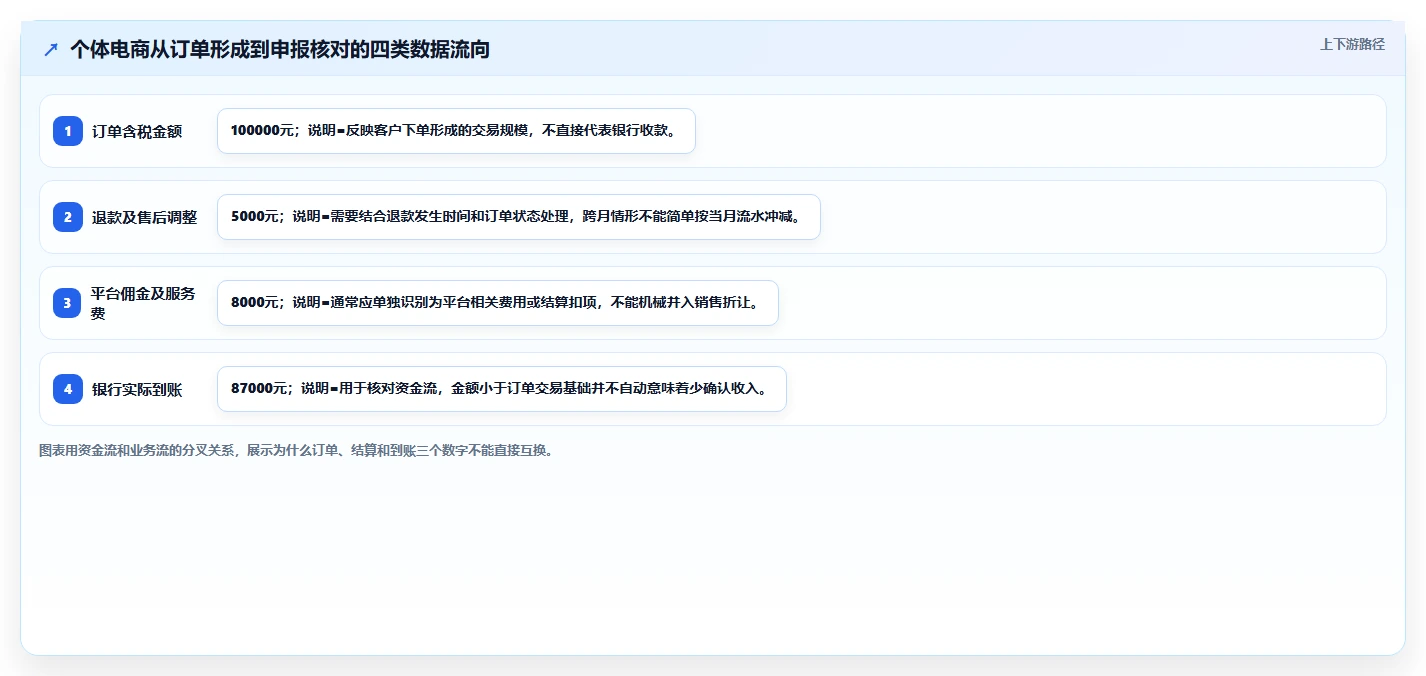Viewport: 1426px width, 676px height.
Task: Select the step 1 number badge
Action: pos(68,131)
